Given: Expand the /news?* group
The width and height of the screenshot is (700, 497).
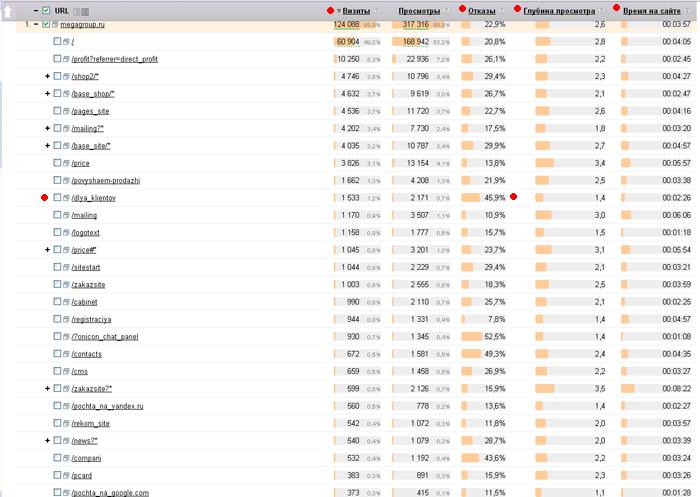Looking at the screenshot, I should coord(47,441).
